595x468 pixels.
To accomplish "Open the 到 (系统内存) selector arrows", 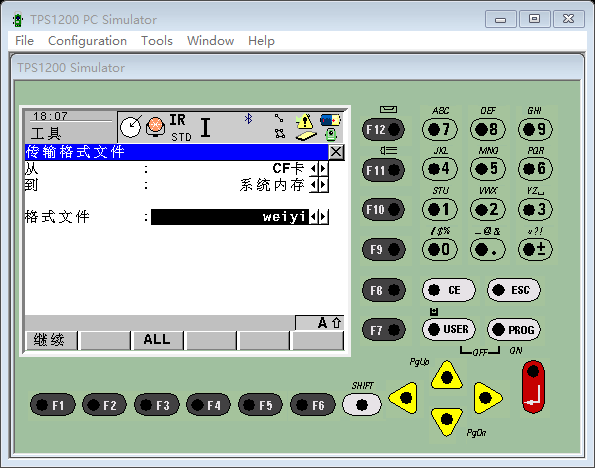I will pyautogui.click(x=318, y=185).
